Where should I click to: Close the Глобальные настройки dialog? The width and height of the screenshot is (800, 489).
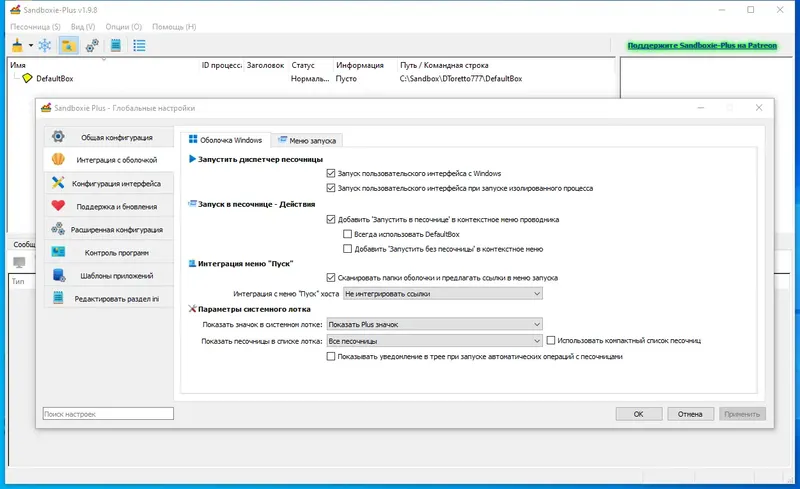point(759,108)
